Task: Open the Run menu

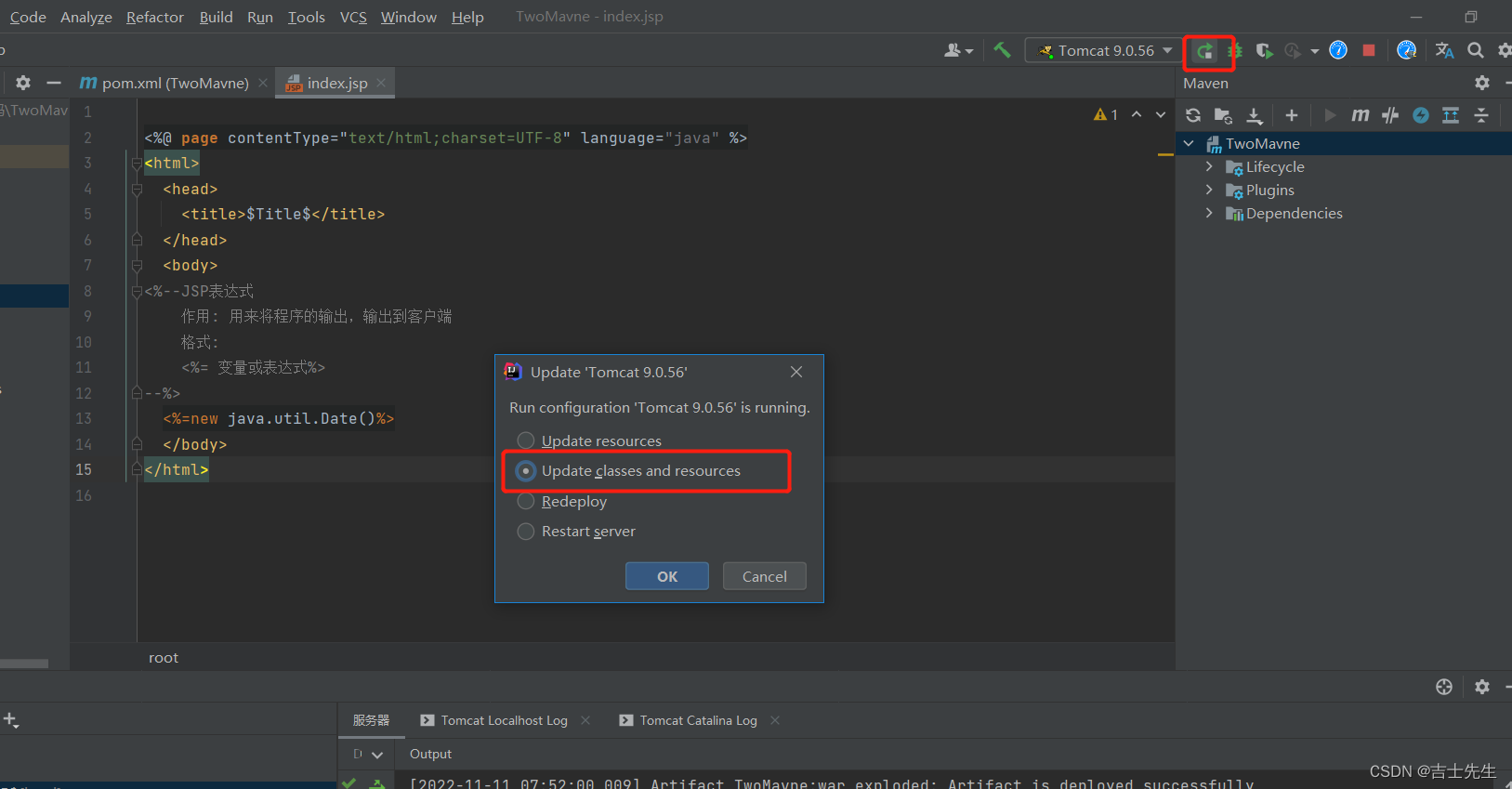Action: coord(260,17)
